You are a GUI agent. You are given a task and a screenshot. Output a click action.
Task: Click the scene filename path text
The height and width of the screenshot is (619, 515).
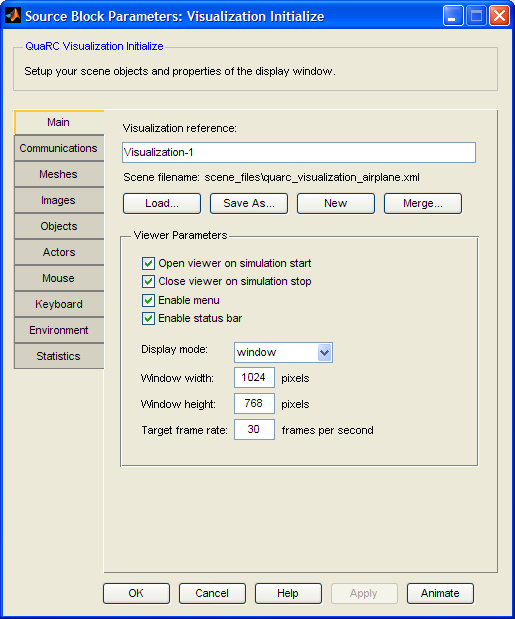312,178
